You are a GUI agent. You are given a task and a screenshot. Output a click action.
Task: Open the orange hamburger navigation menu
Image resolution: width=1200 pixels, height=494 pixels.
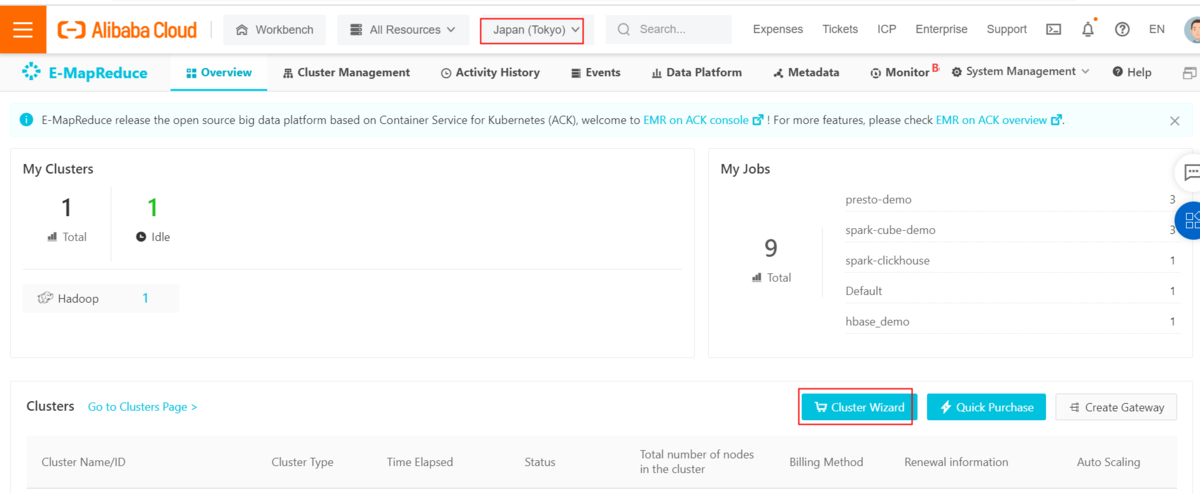click(x=23, y=29)
